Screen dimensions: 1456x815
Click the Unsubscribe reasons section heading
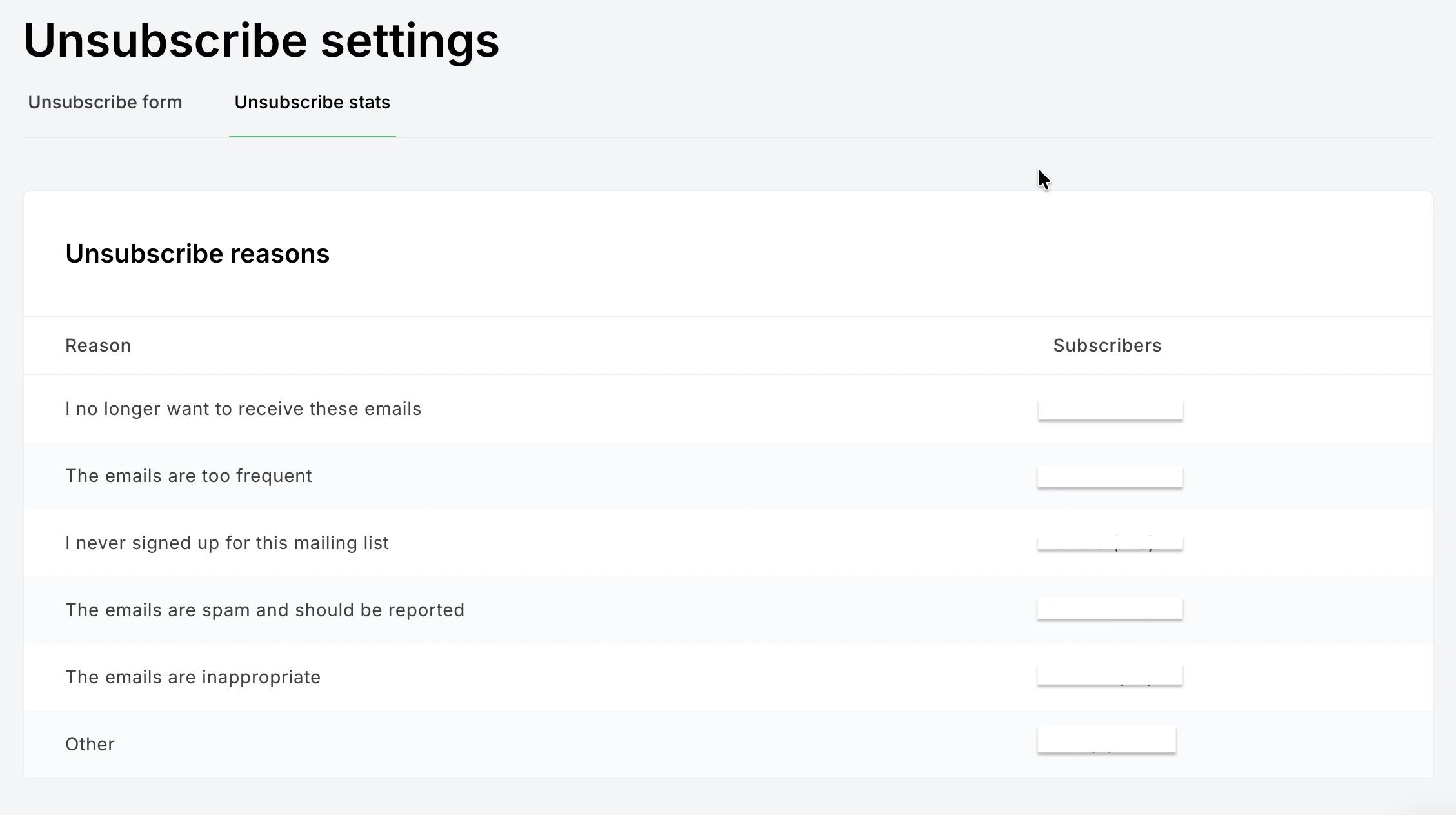[x=197, y=254]
